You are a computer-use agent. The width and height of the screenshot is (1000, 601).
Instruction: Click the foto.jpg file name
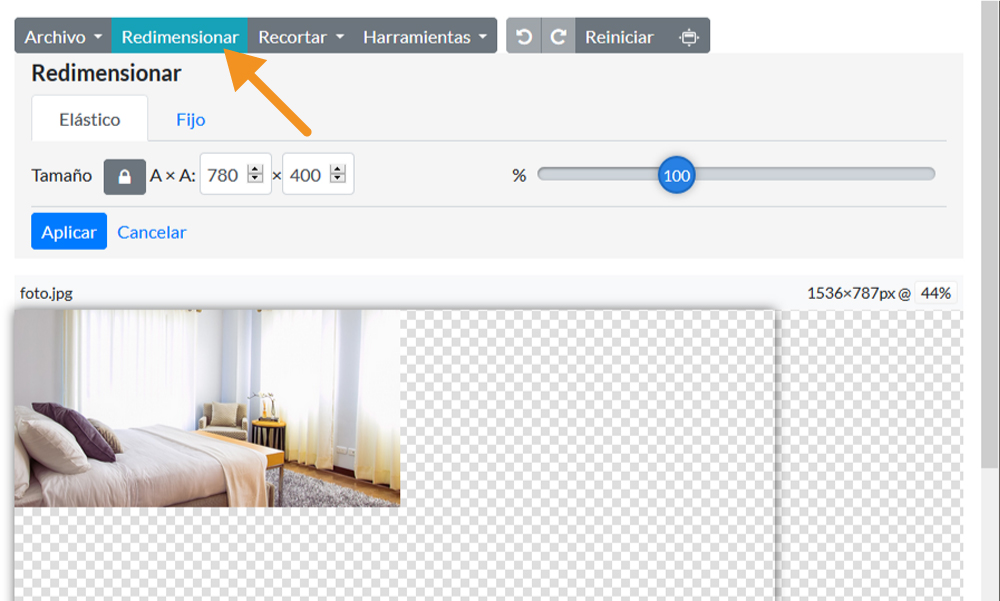coord(46,293)
